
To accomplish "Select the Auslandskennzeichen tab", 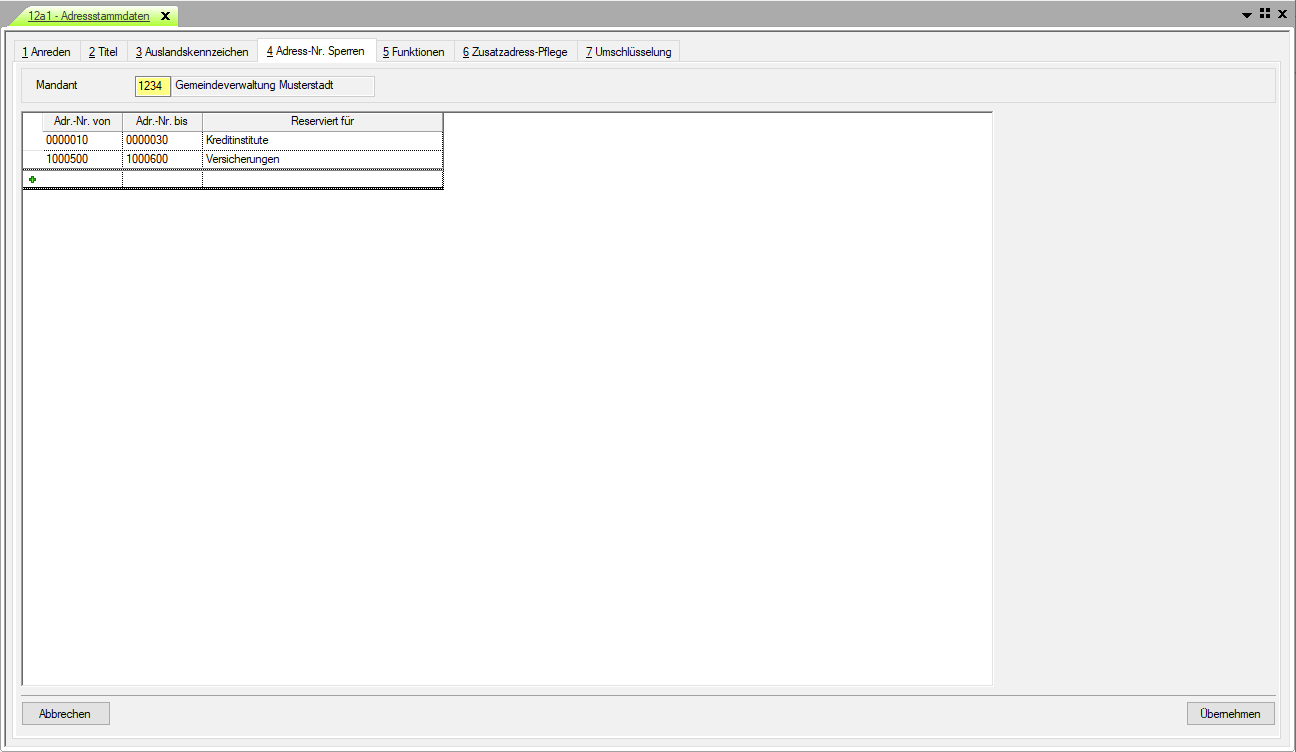I will tap(192, 52).
